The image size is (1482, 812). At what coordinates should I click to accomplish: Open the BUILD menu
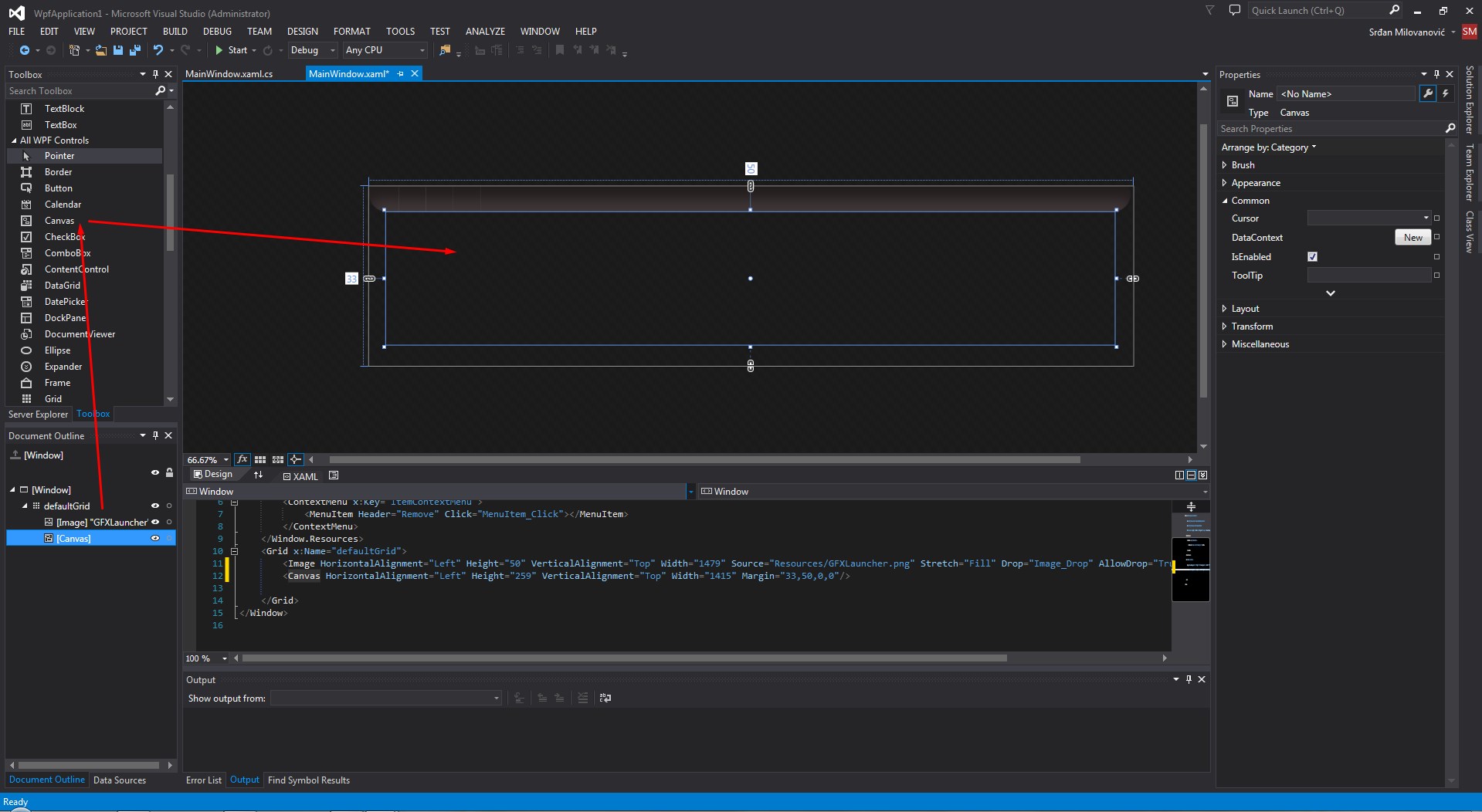click(175, 32)
